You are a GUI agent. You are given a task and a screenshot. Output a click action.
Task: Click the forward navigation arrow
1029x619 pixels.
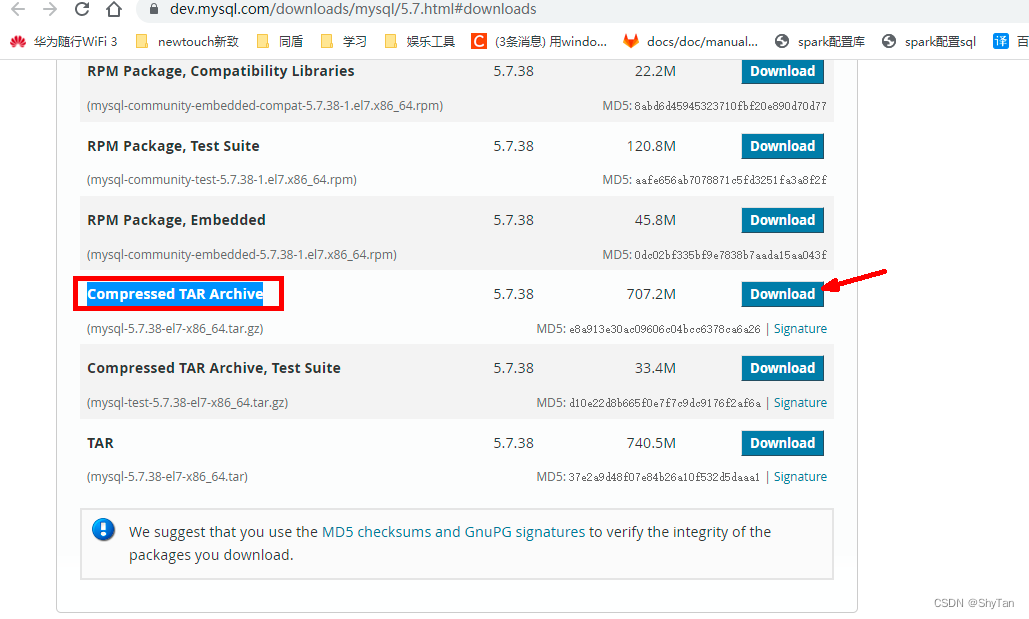tap(50, 11)
